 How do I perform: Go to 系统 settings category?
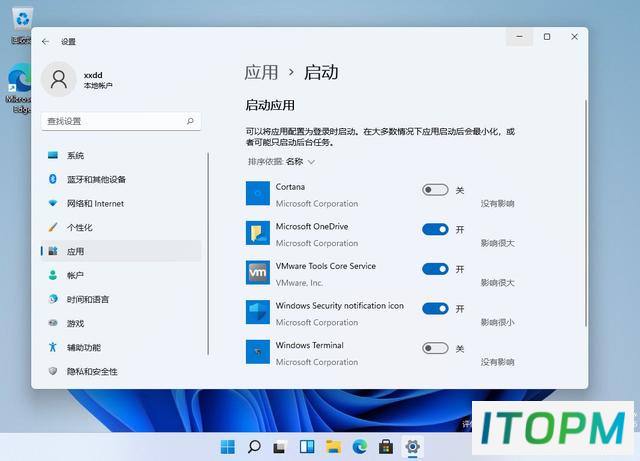point(121,155)
